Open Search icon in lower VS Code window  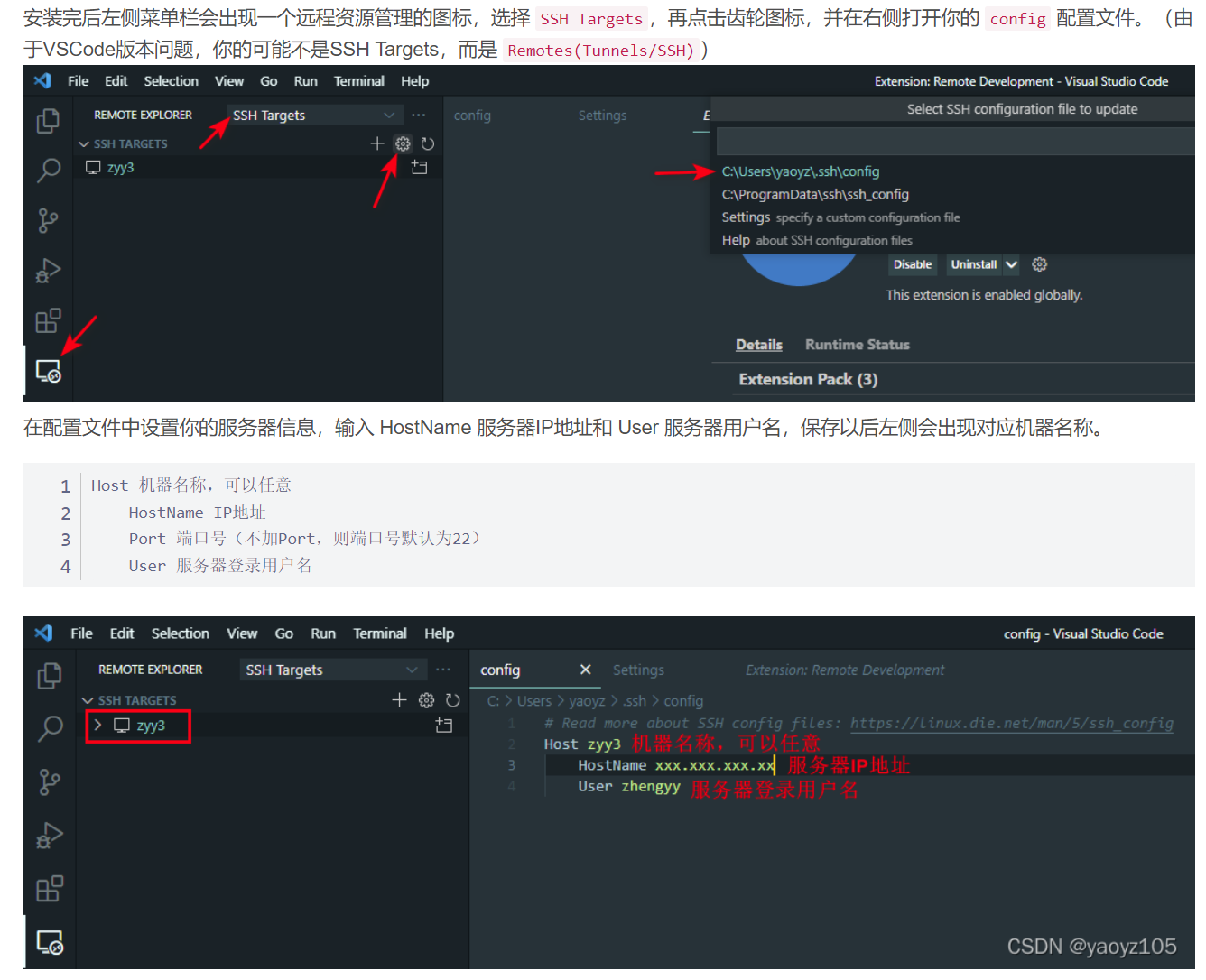tap(50, 728)
